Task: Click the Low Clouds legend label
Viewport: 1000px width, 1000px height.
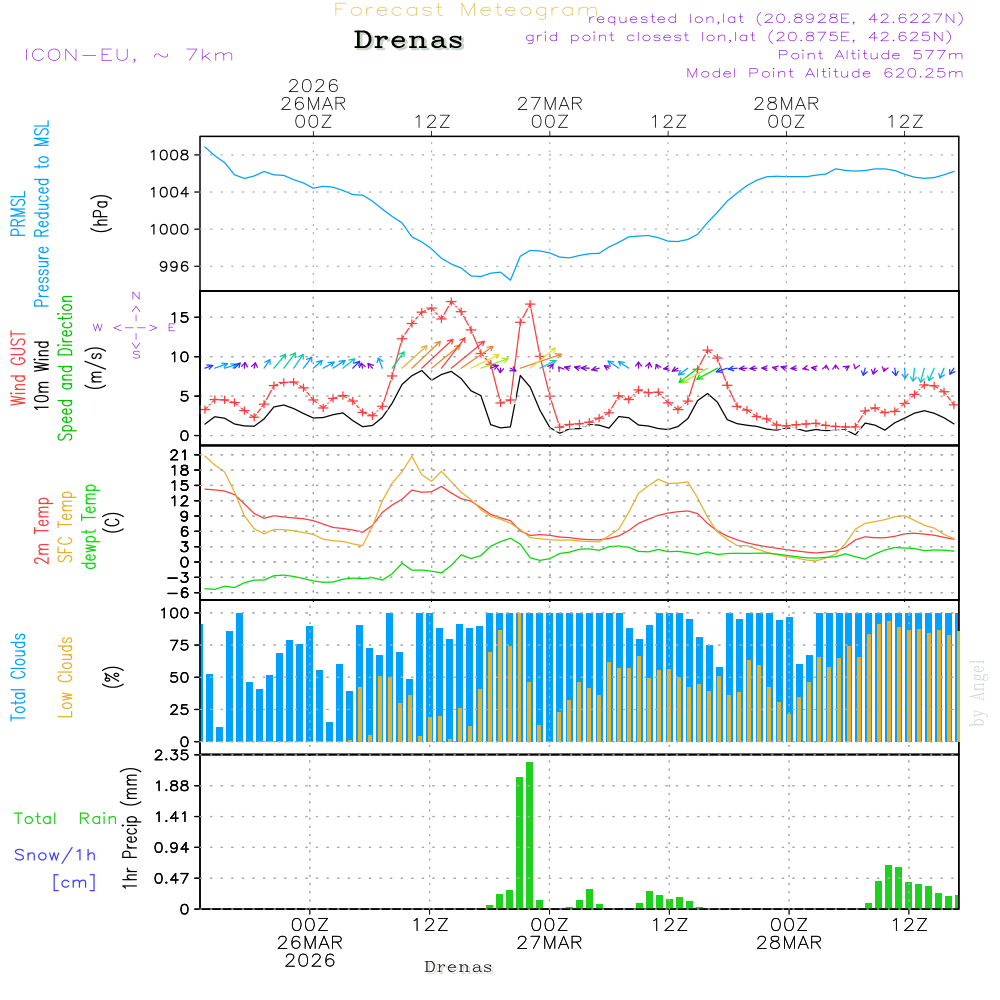Action: (66, 677)
